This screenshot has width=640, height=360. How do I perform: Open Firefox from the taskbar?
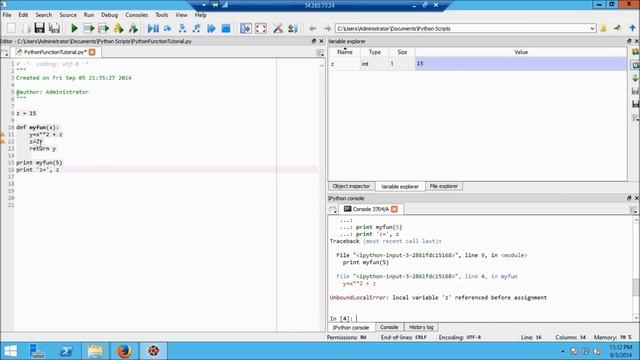click(x=124, y=351)
